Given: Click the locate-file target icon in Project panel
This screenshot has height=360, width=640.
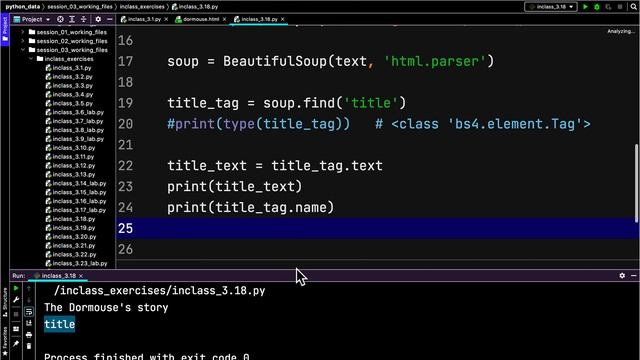Looking at the screenshot, I should coord(60,19).
